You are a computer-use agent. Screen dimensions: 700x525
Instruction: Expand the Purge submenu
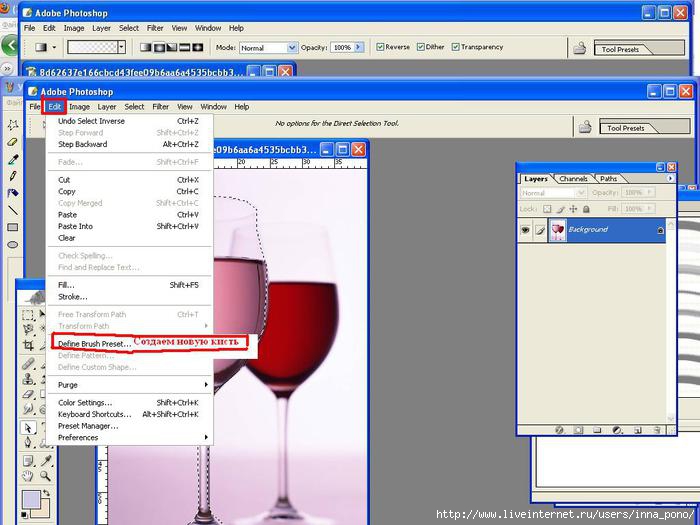(129, 385)
